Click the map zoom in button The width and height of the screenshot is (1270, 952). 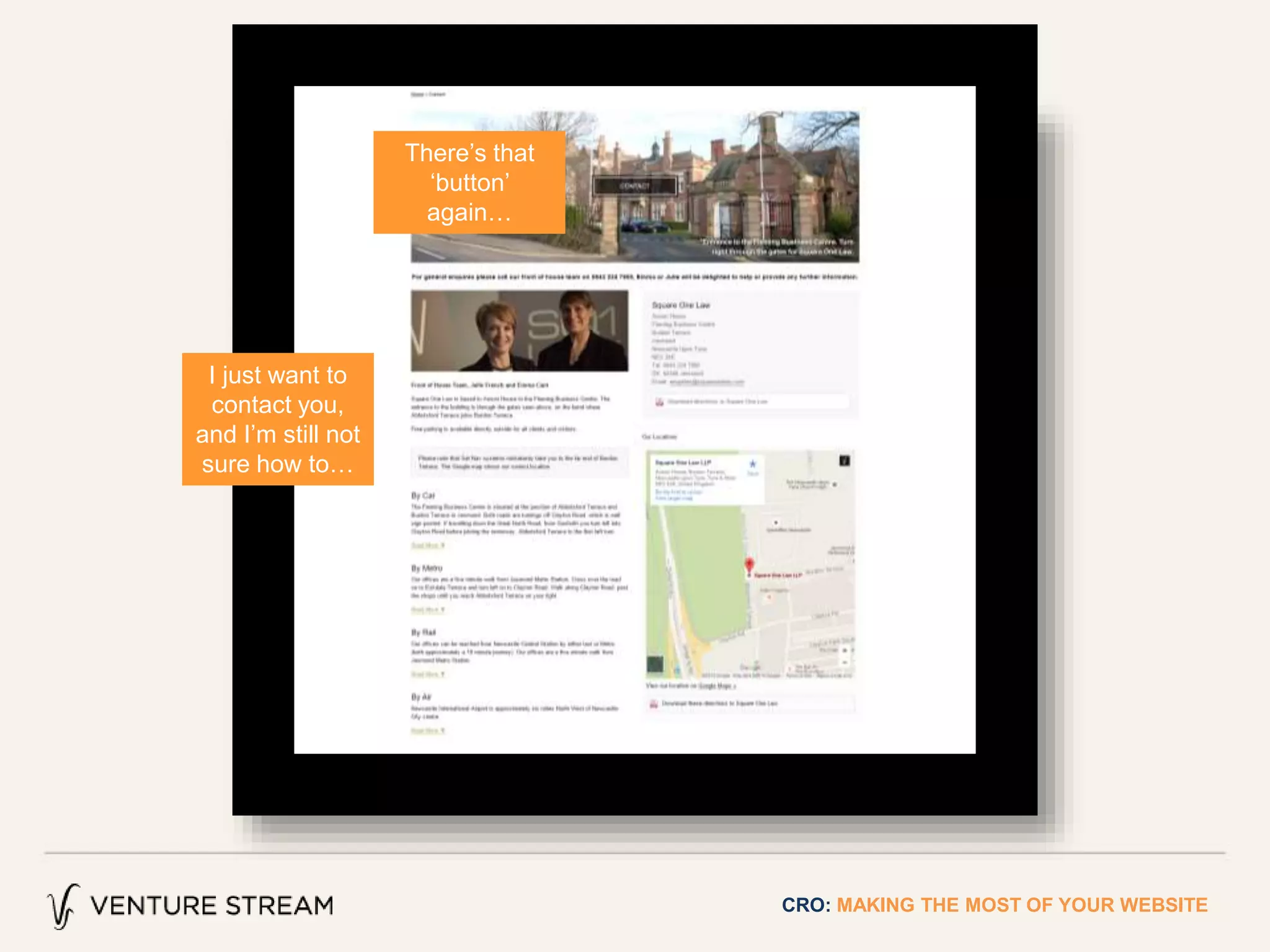845,651
